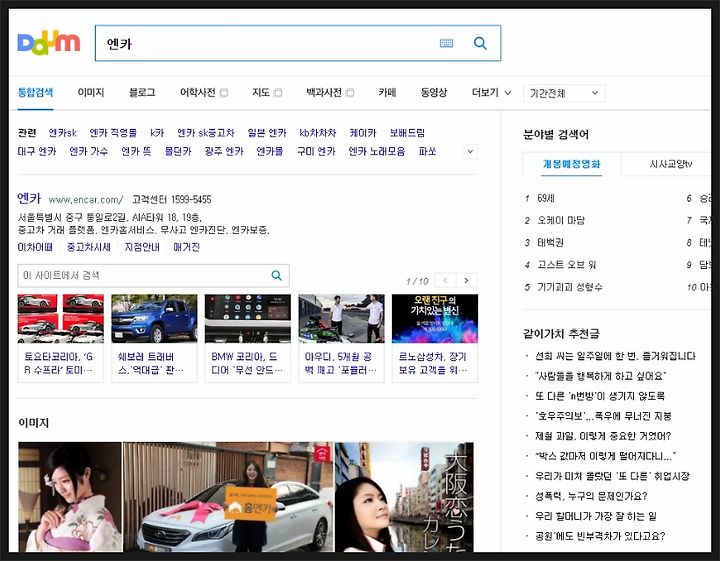Open the virtual keyboard icon in search box
Image resolution: width=720 pixels, height=561 pixels.
pyautogui.click(x=446, y=43)
